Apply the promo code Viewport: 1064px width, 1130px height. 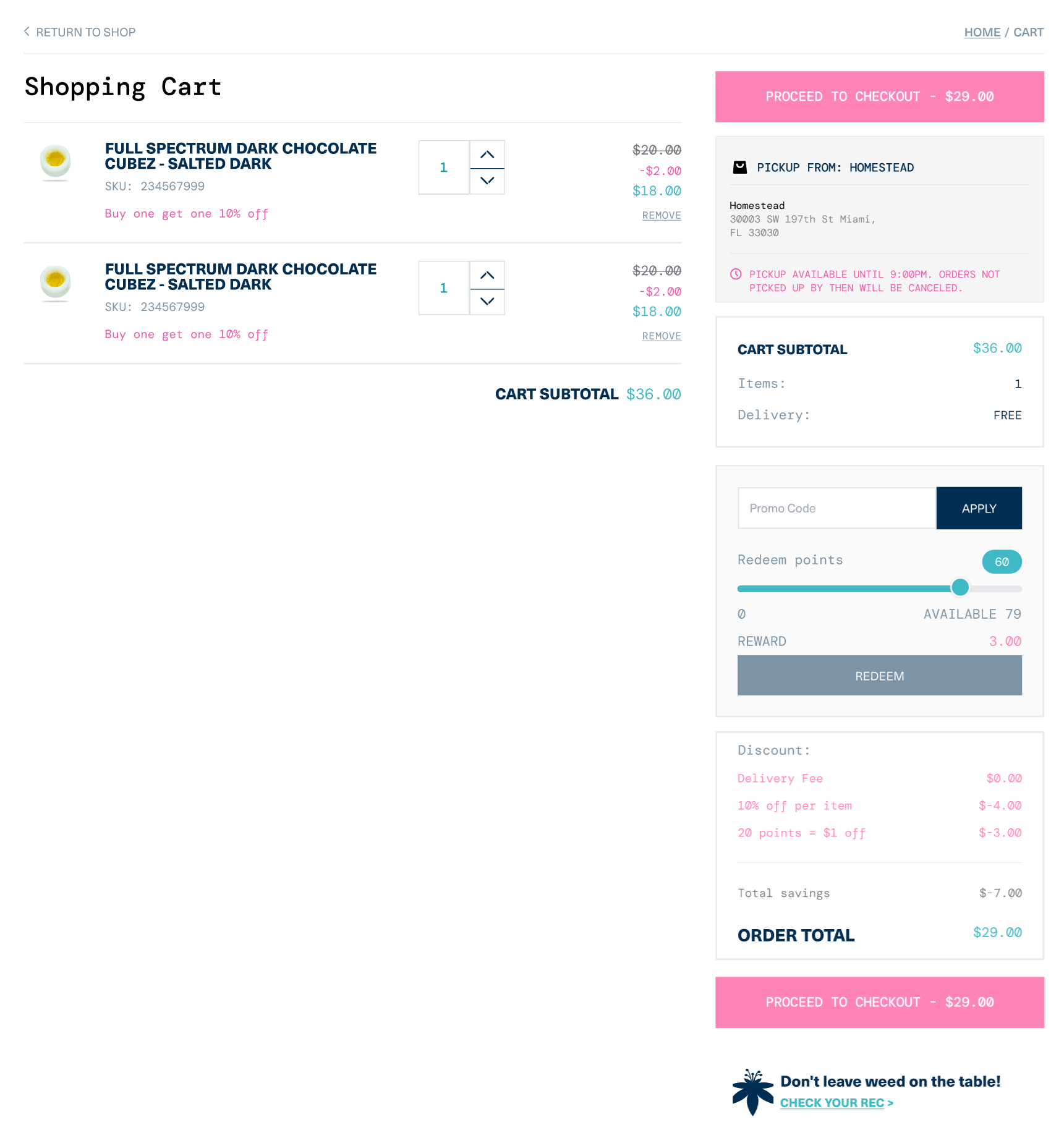[979, 508]
